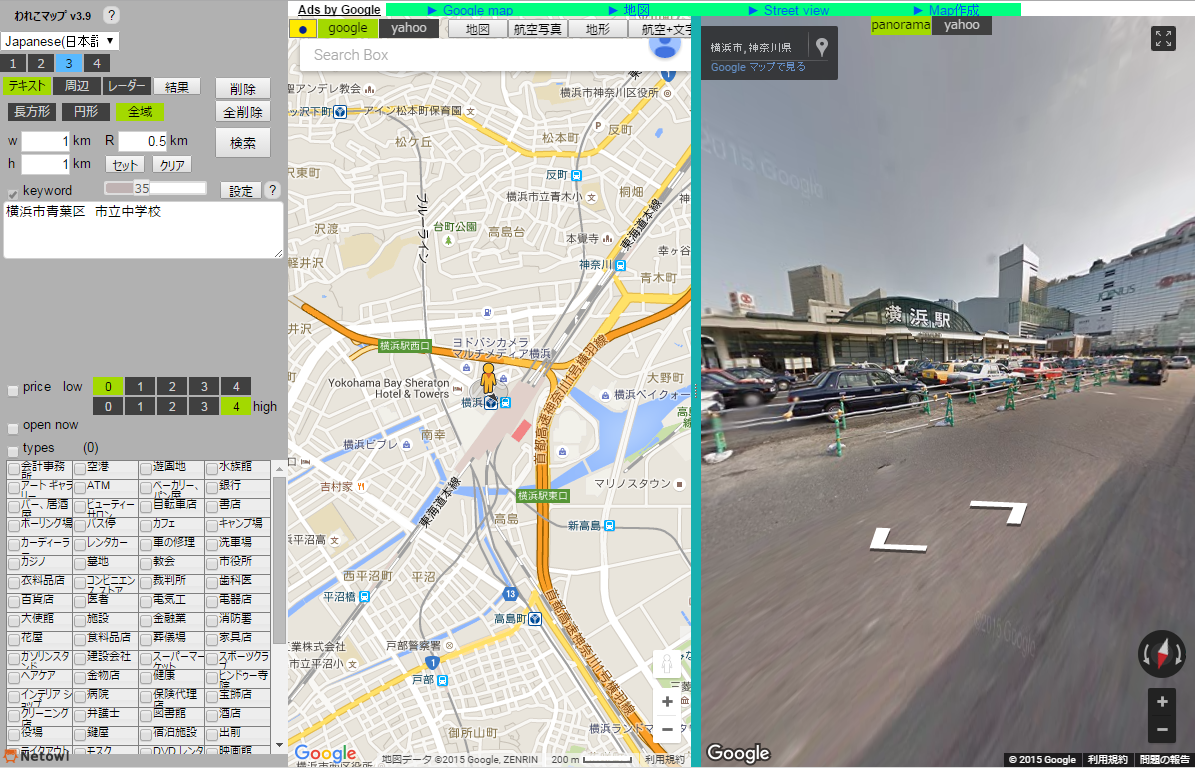1195x768 pixels.
Task: Click the Pegman marker at Yokohama station
Action: point(489,379)
